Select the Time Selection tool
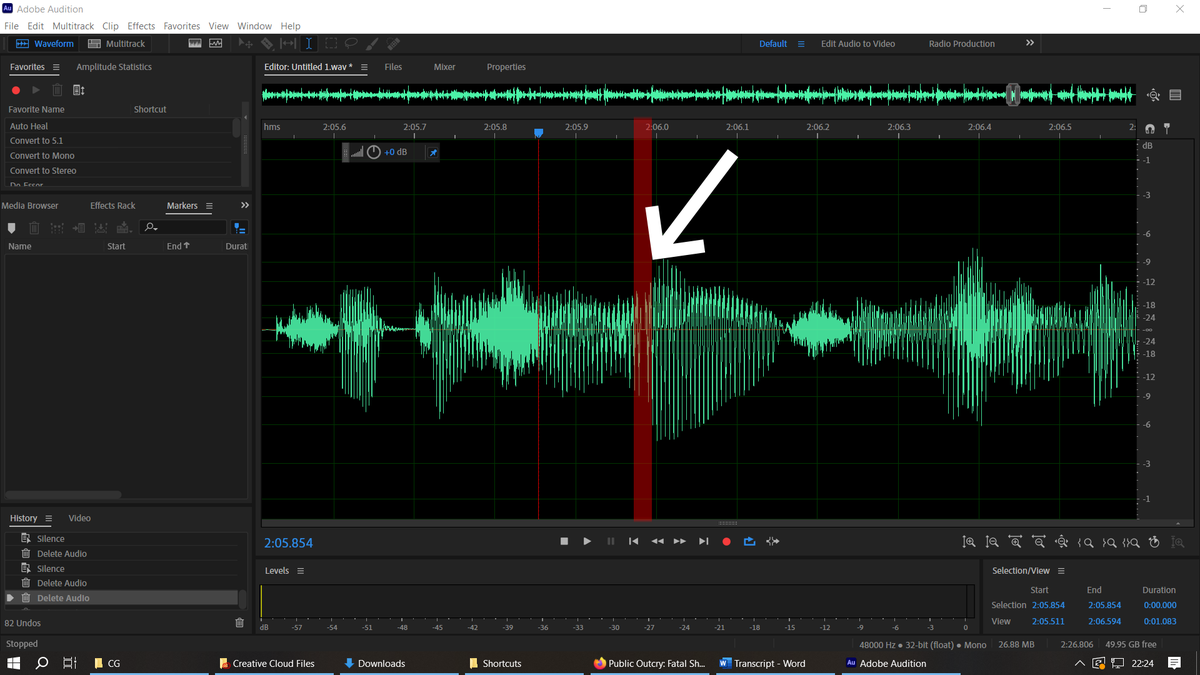The width and height of the screenshot is (1200, 675). [x=308, y=44]
